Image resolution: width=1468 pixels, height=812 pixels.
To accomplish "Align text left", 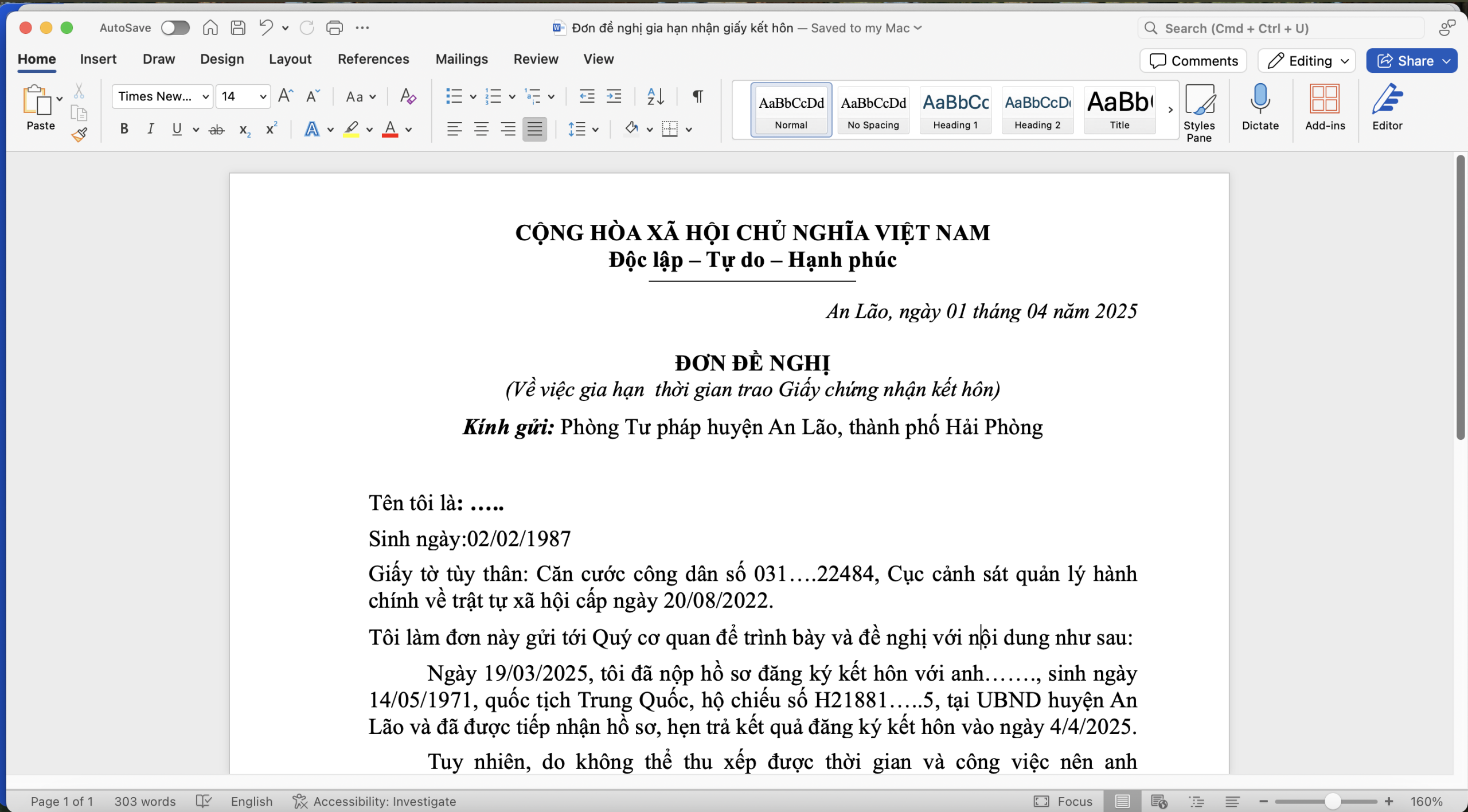I will (x=454, y=129).
